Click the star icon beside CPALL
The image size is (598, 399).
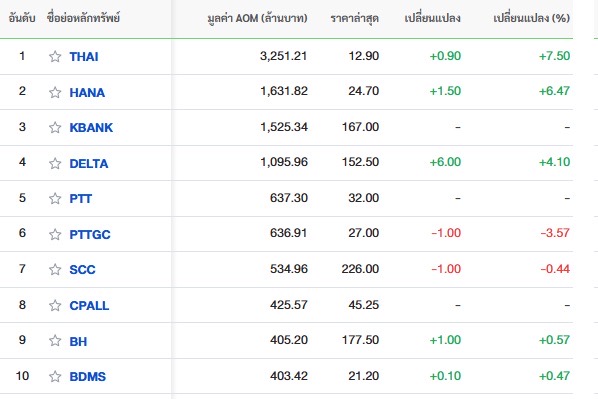click(55, 305)
